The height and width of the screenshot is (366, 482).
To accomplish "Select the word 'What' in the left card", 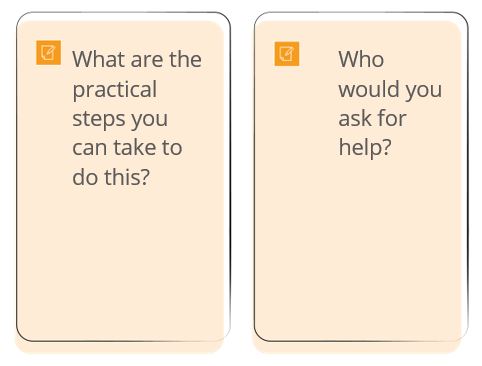I will pos(99,59).
